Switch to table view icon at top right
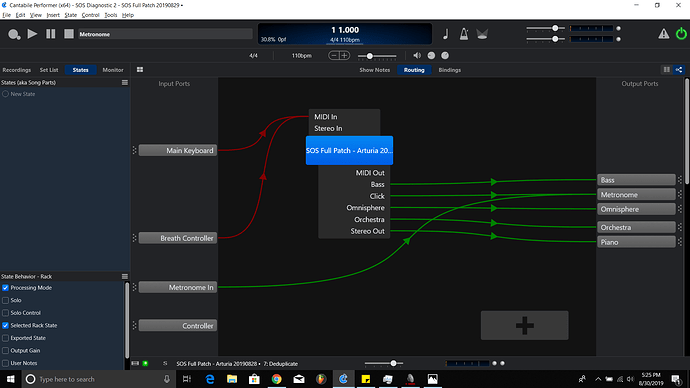 [x=667, y=70]
